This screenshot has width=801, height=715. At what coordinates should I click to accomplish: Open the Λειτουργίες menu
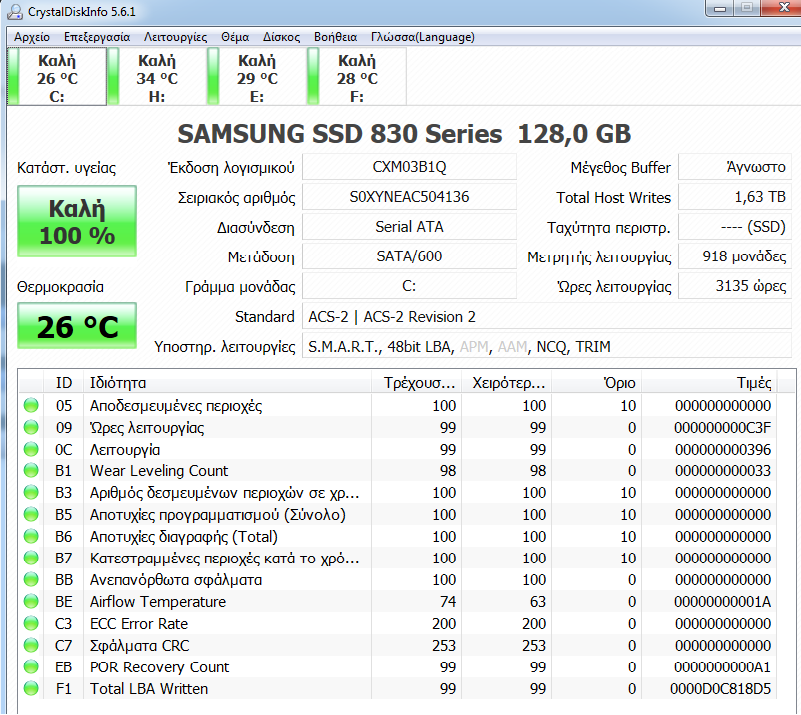pyautogui.click(x=175, y=37)
